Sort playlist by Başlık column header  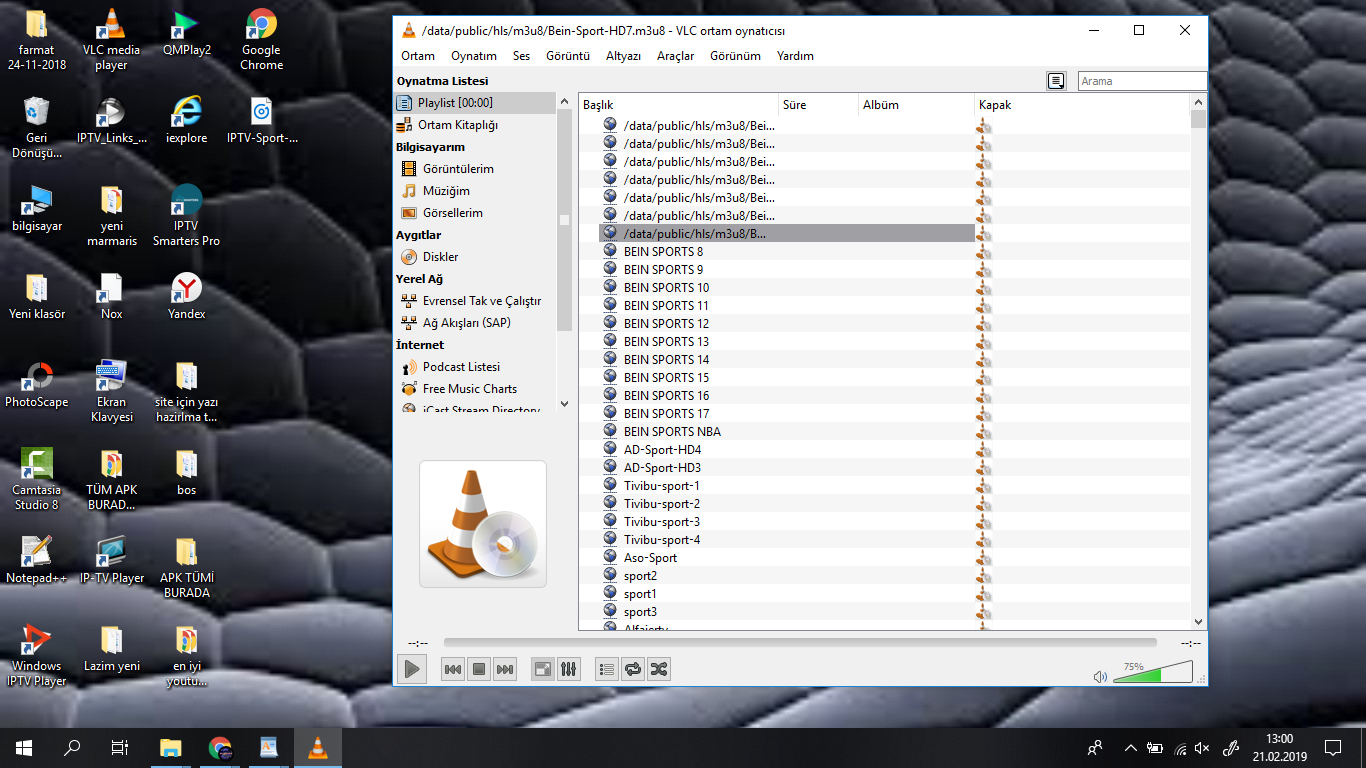(678, 104)
